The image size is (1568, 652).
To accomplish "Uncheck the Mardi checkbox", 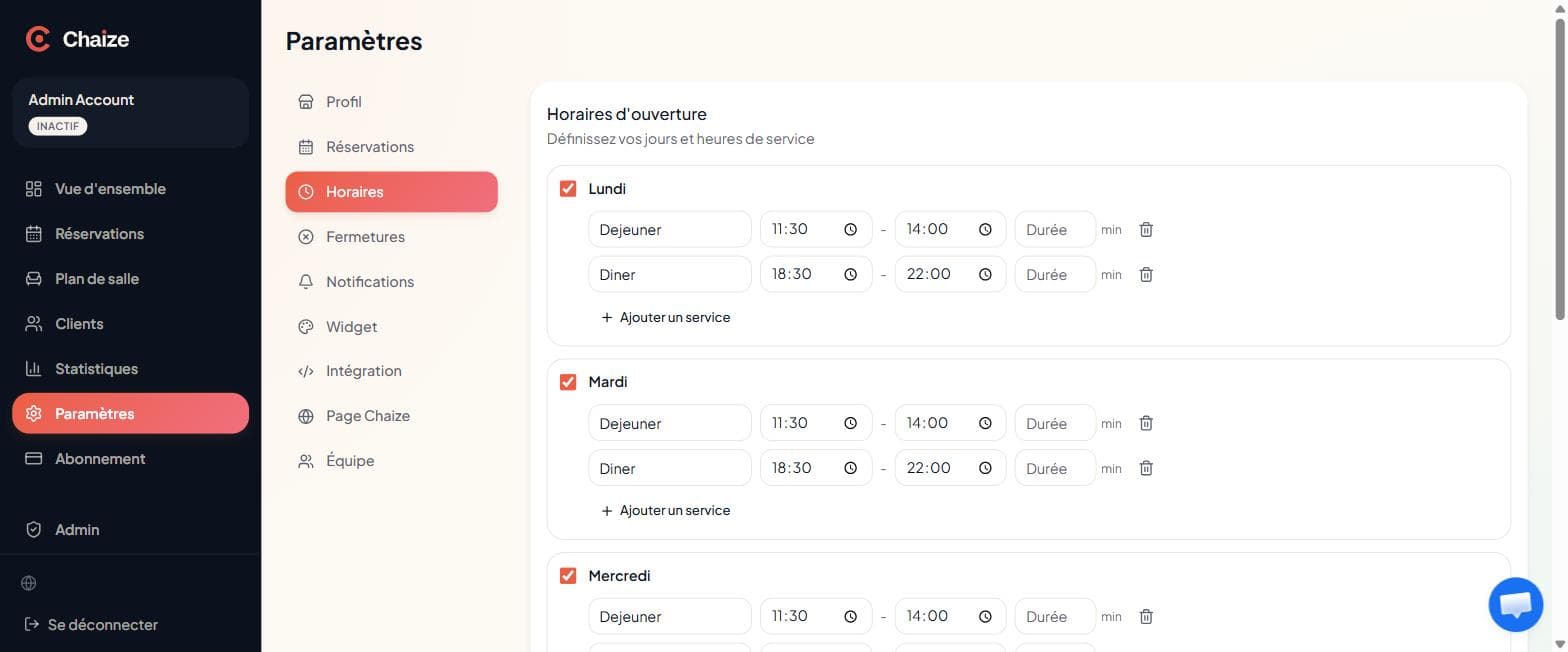I will coord(568,382).
